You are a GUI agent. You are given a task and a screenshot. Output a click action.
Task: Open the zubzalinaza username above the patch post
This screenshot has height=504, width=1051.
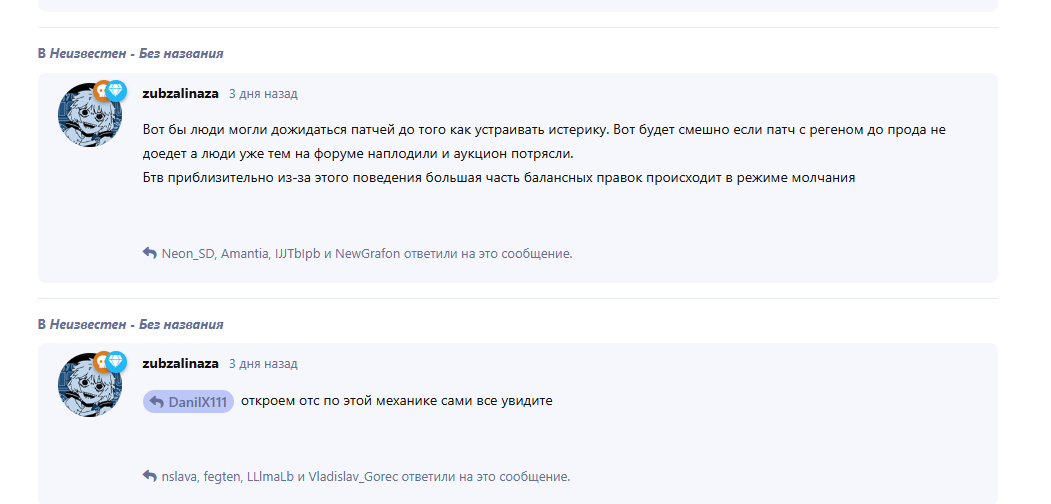coord(180,93)
